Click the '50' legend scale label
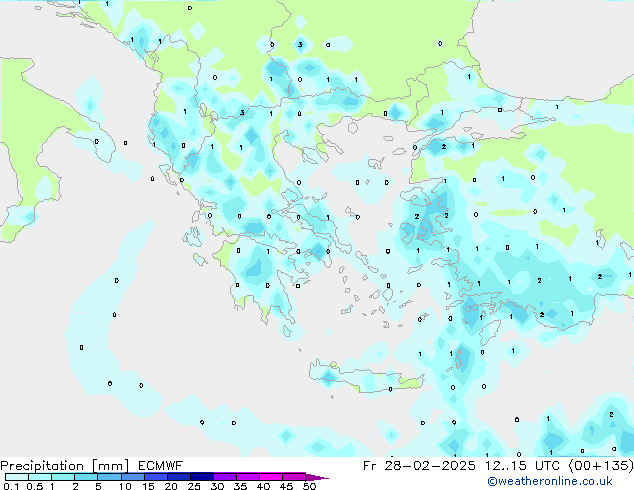Screen dimensions: 634x490 click(310, 486)
